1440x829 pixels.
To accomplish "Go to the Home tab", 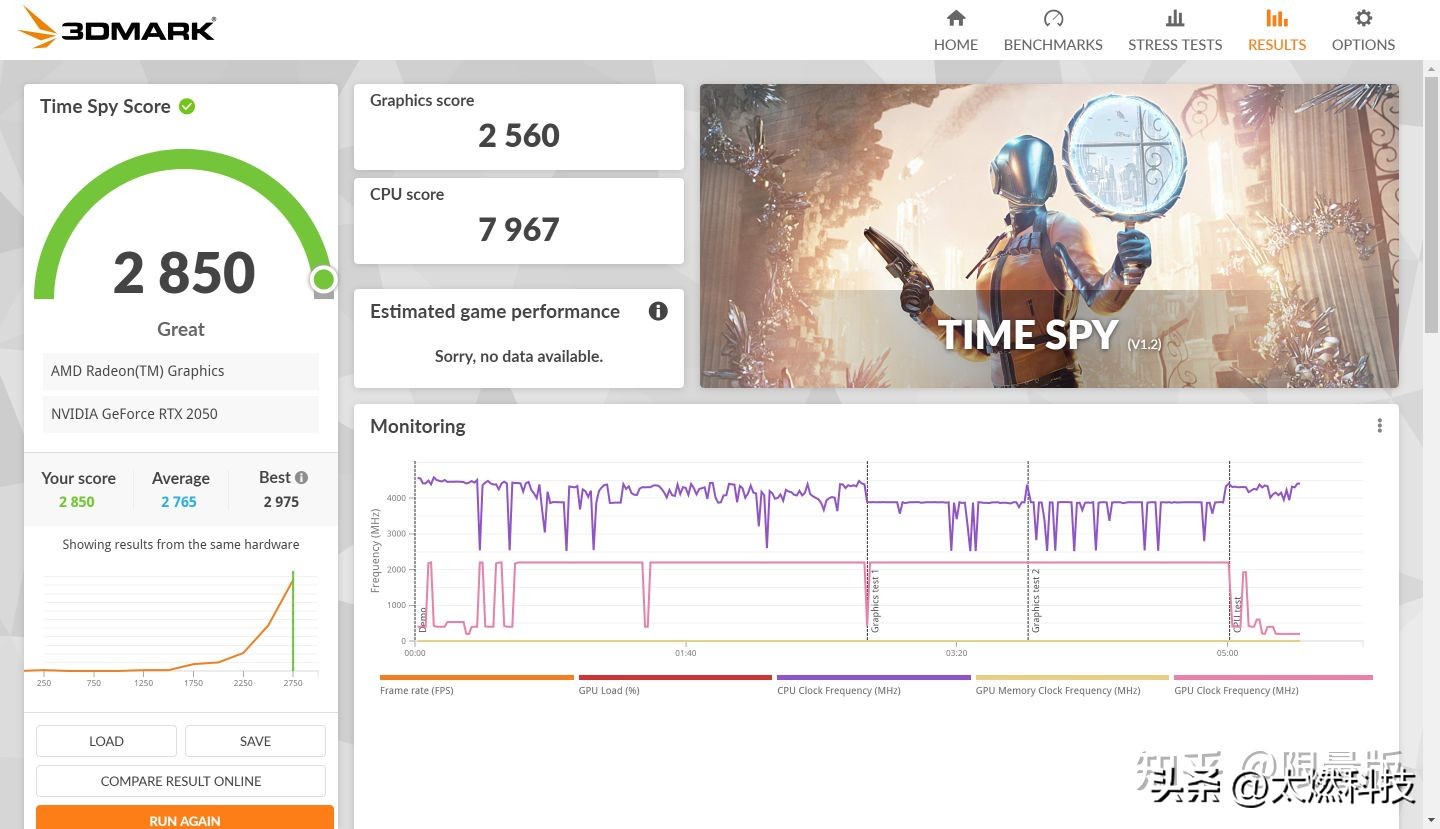I will pos(956,31).
